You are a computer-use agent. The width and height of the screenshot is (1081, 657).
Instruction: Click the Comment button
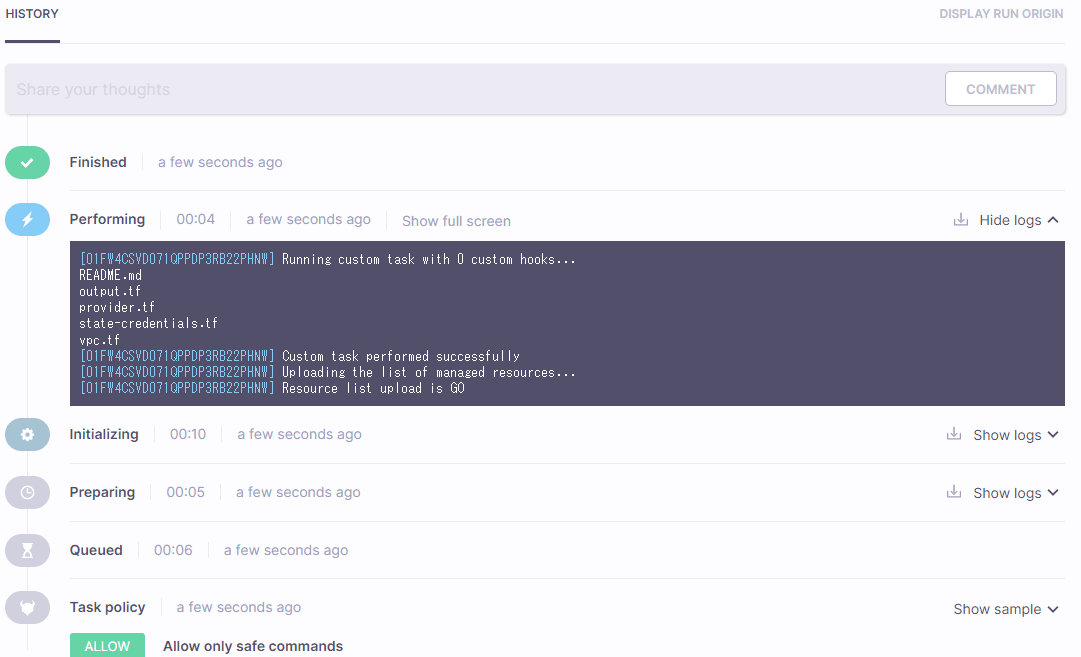pyautogui.click(x=1000, y=89)
